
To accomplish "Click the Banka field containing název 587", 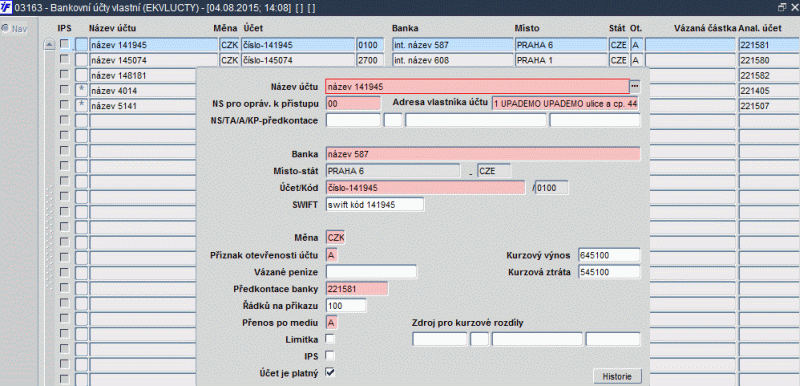I will tap(482, 154).
